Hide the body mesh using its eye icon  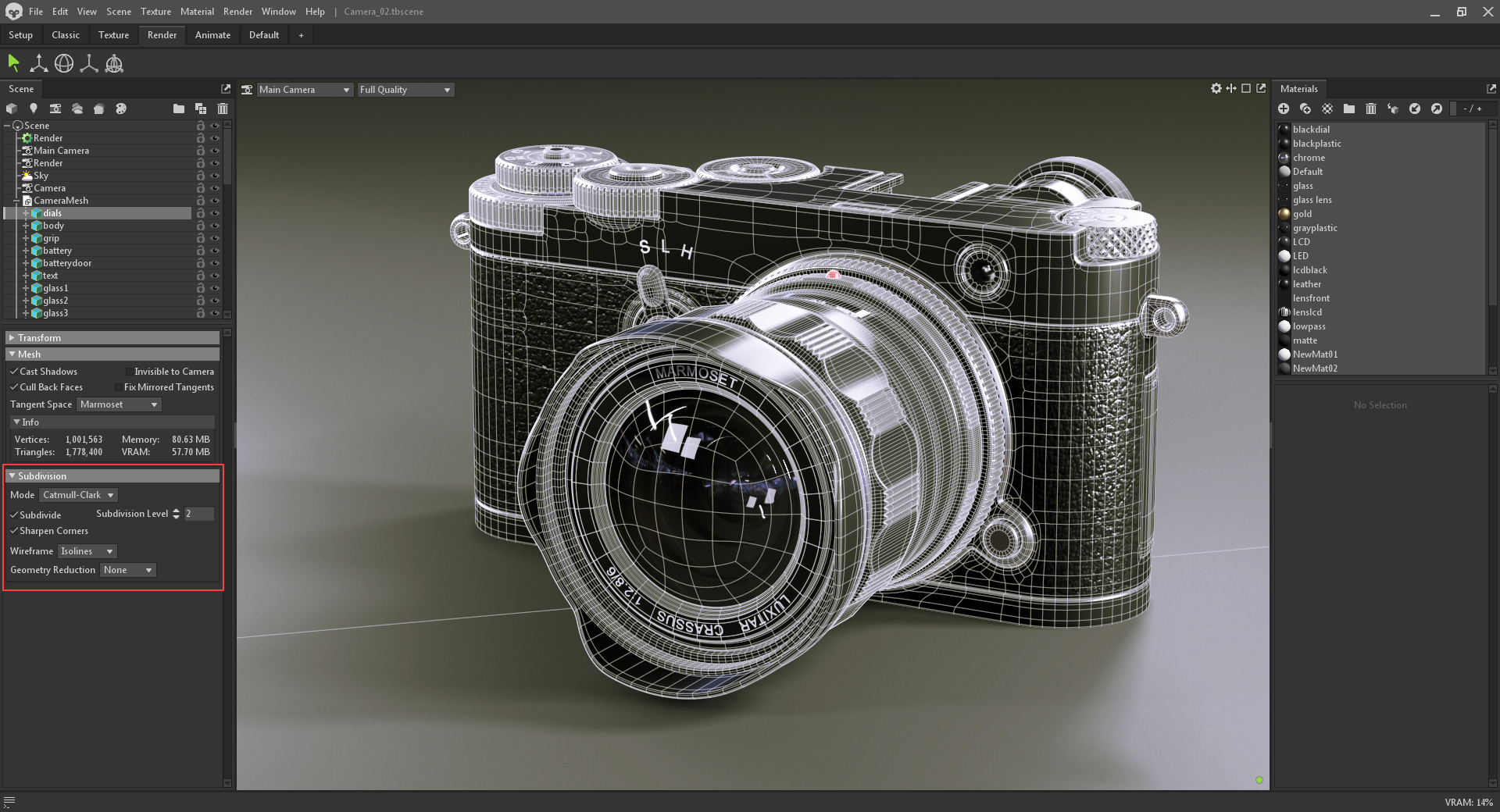[215, 226]
